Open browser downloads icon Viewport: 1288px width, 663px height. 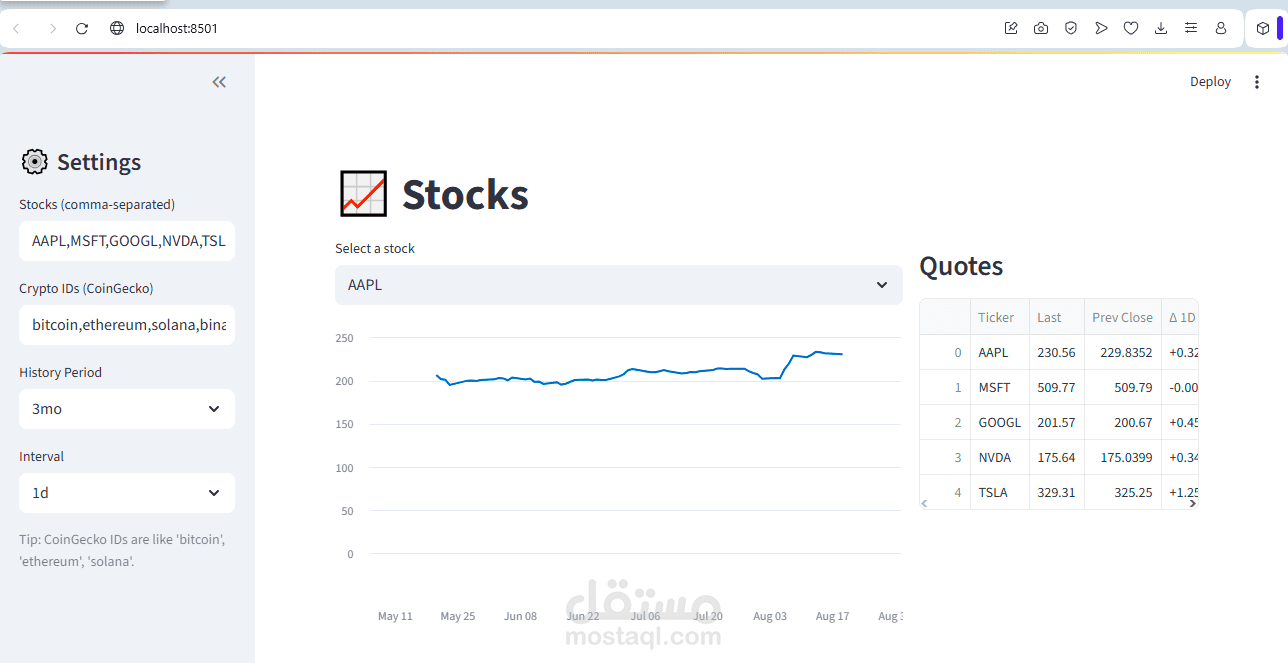tap(1161, 28)
